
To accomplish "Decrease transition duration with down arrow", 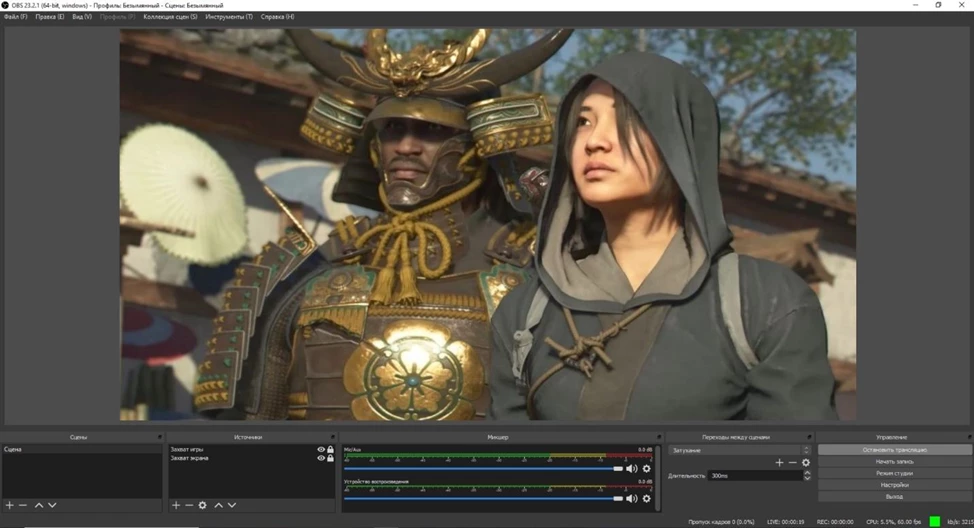I will click(x=807, y=478).
